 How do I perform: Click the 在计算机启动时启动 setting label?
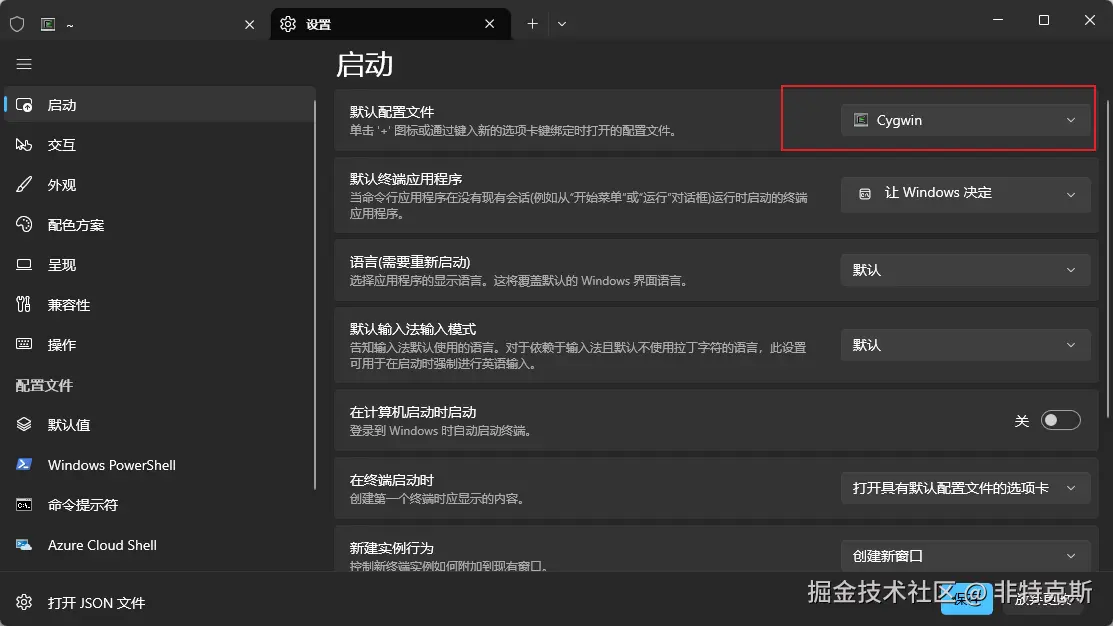coord(412,412)
